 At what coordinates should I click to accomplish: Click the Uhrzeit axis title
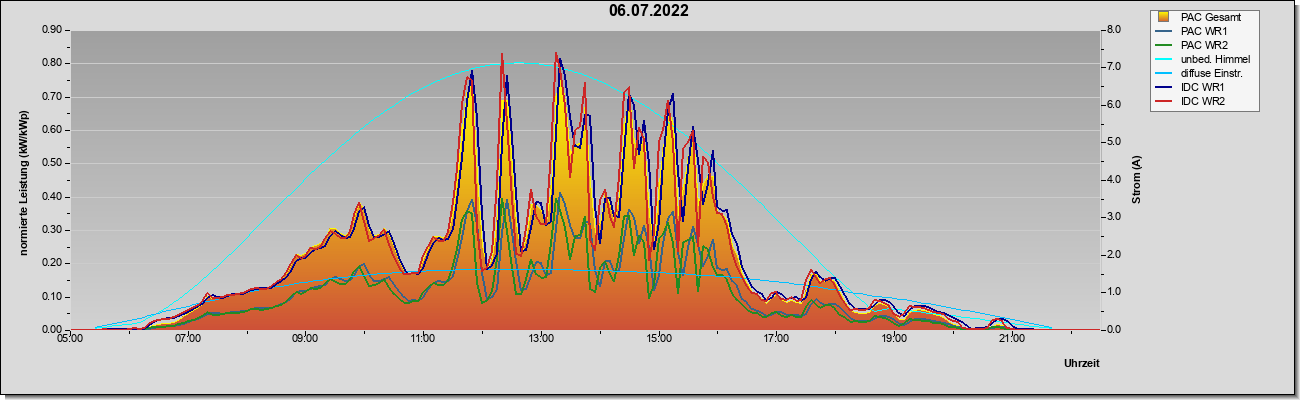[1082, 364]
